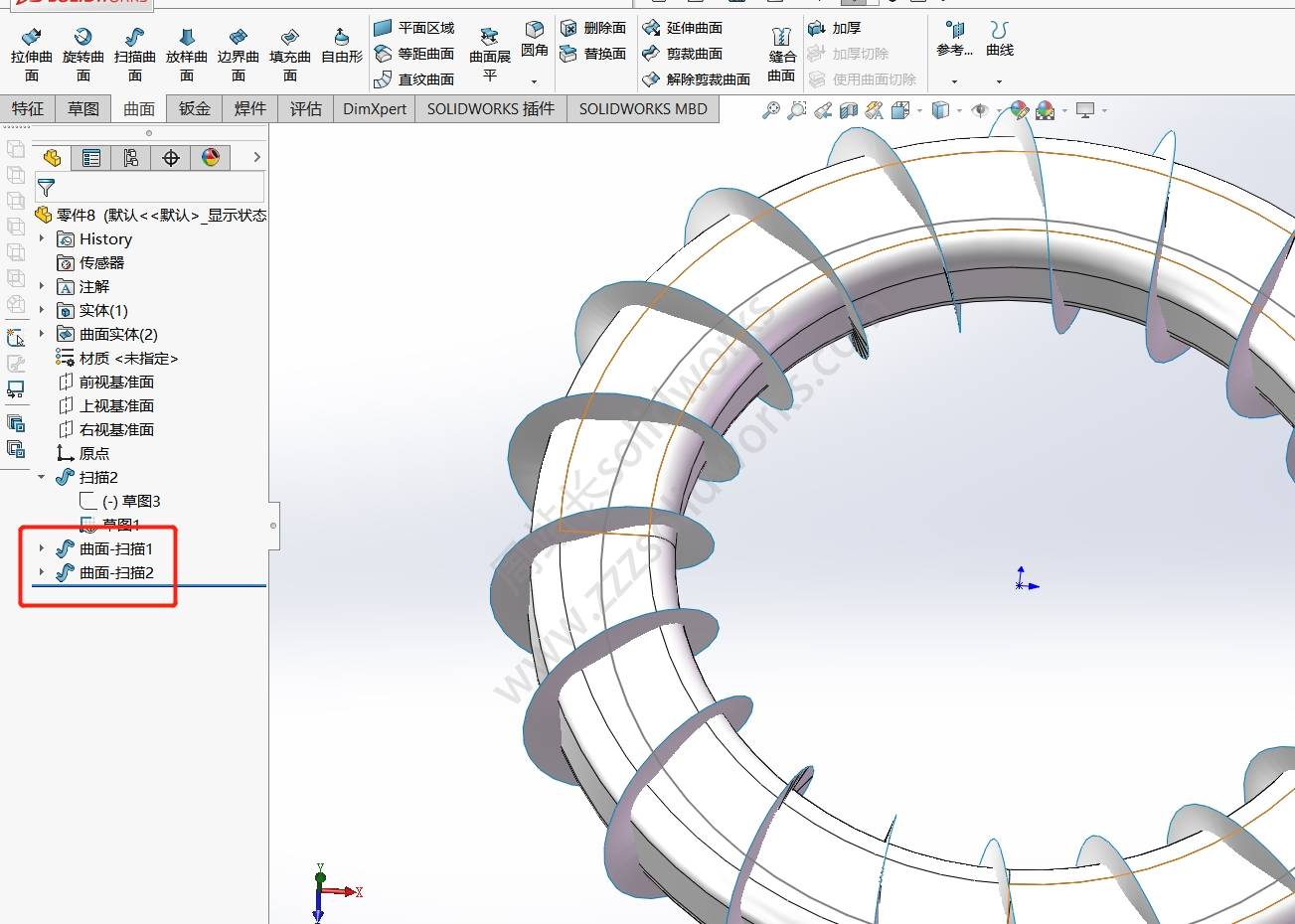Click the 加厚 thicken tool
The width and height of the screenshot is (1295, 924).
point(835,28)
